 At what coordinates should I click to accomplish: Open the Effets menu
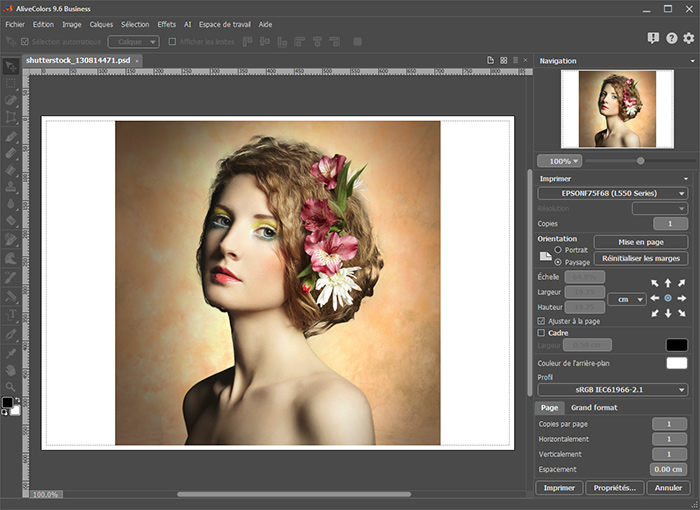click(x=167, y=25)
